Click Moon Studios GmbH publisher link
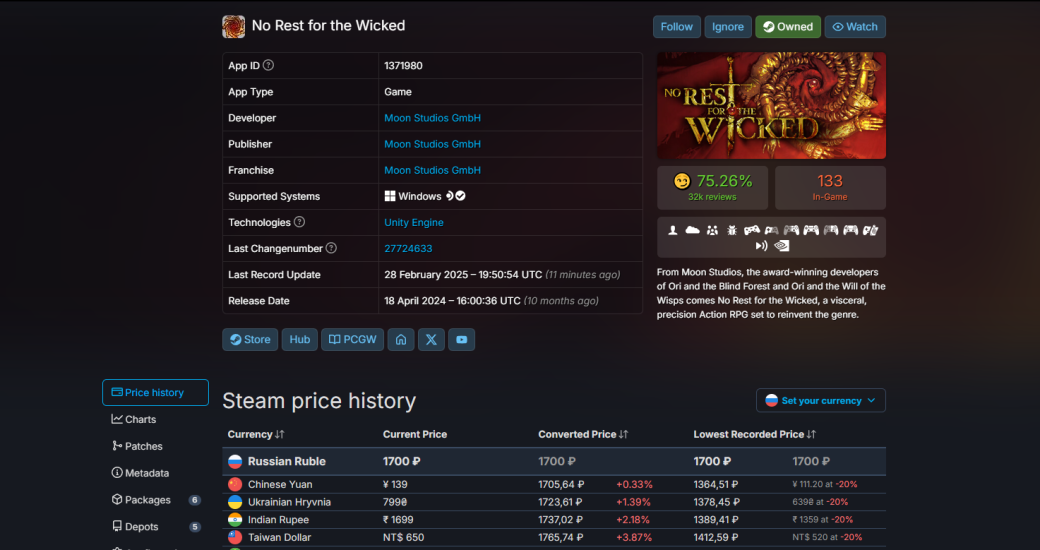The width and height of the screenshot is (1040, 550). pyautogui.click(x=432, y=144)
